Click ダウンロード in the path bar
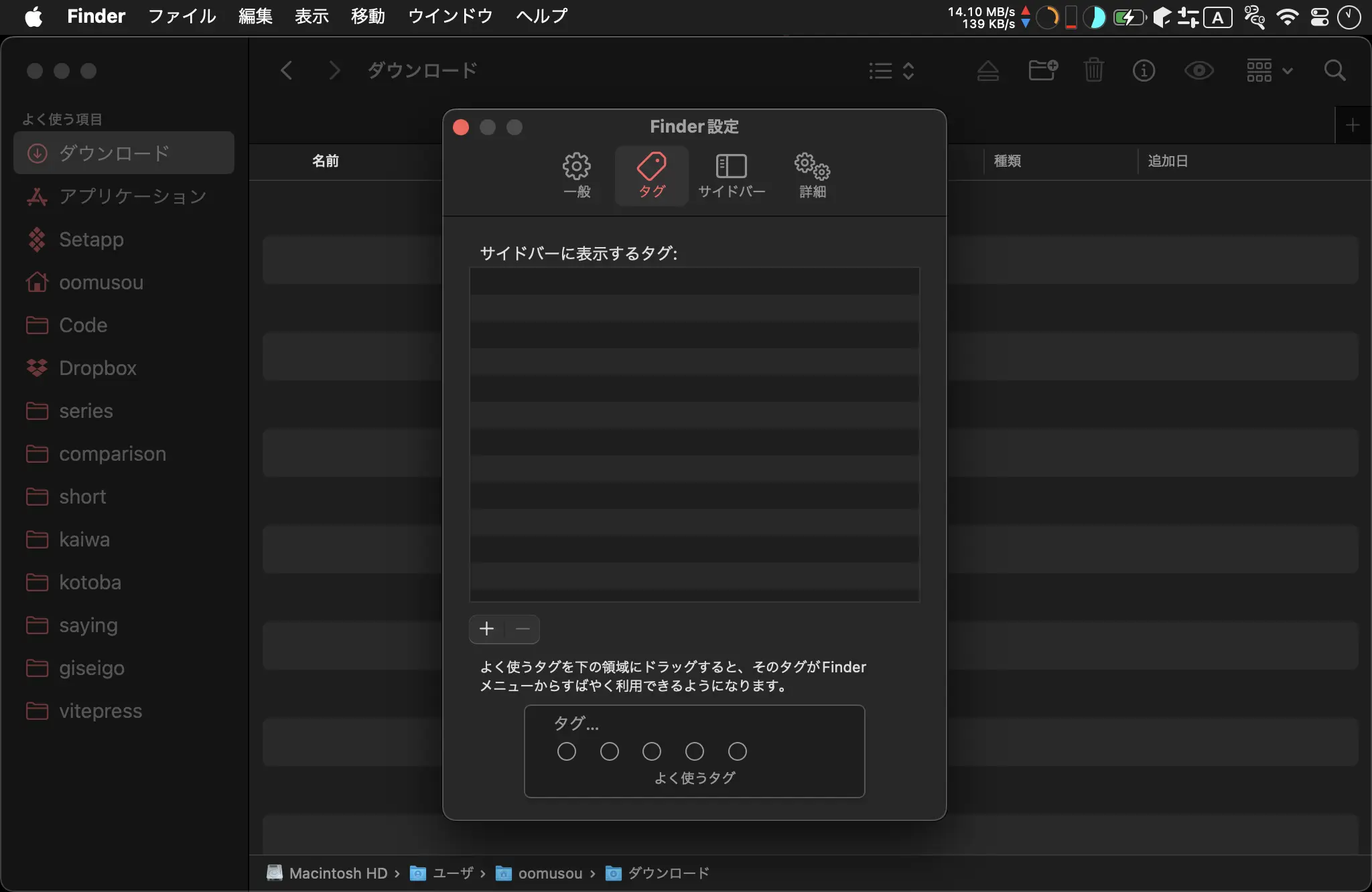Image resolution: width=1372 pixels, height=892 pixels. click(x=657, y=873)
